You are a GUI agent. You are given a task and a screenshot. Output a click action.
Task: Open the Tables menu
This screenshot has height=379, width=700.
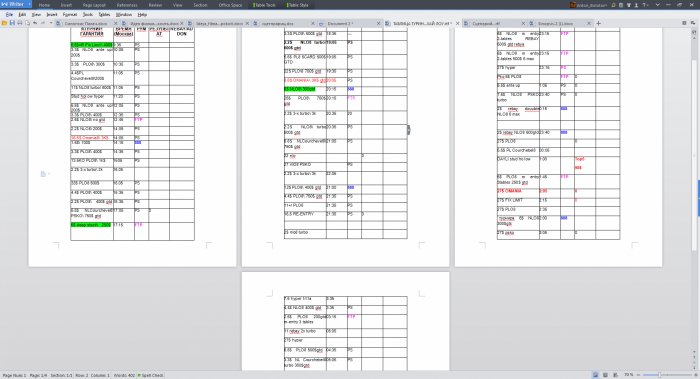pos(104,15)
